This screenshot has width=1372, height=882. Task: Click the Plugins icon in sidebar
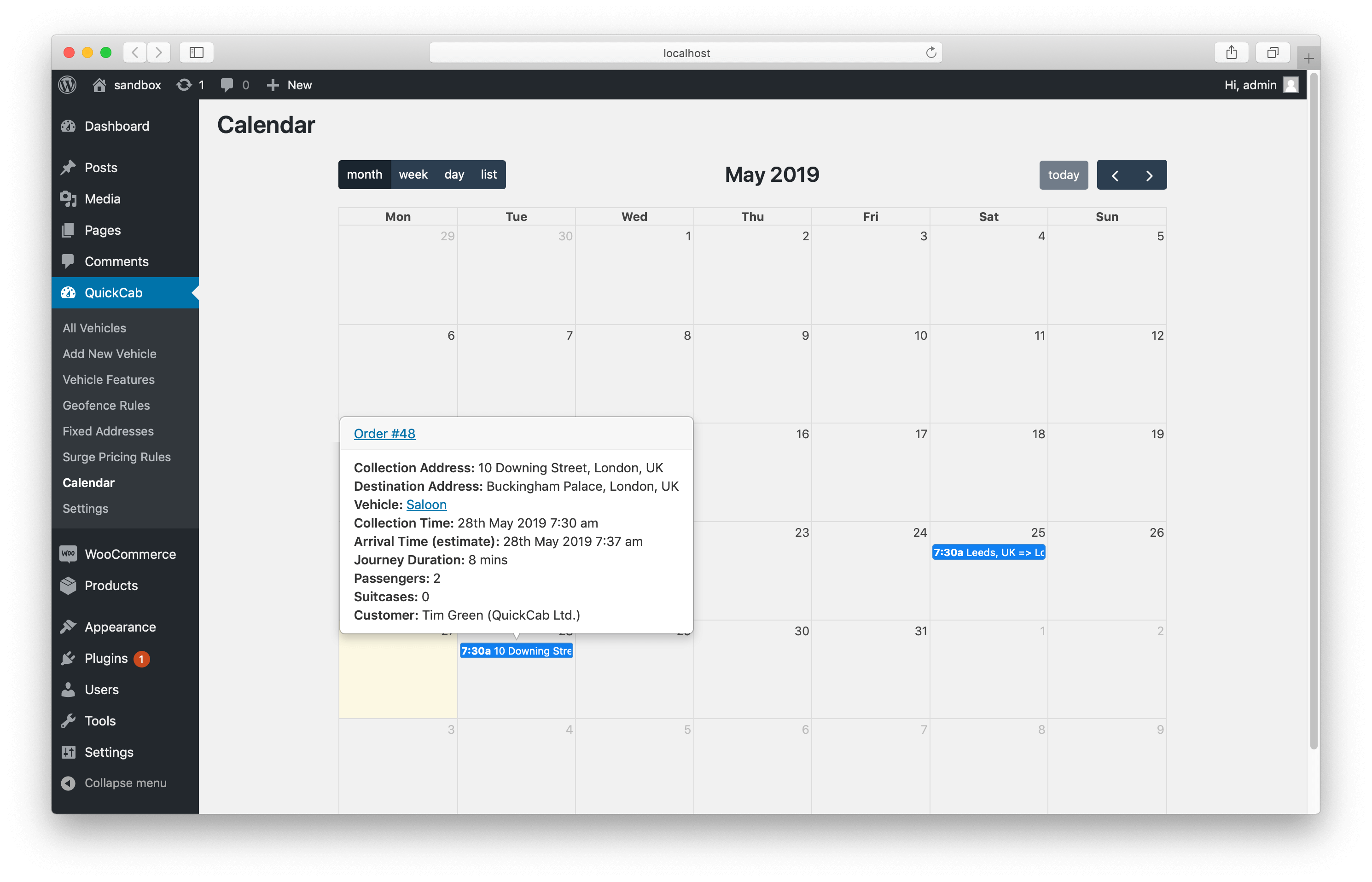click(x=68, y=658)
